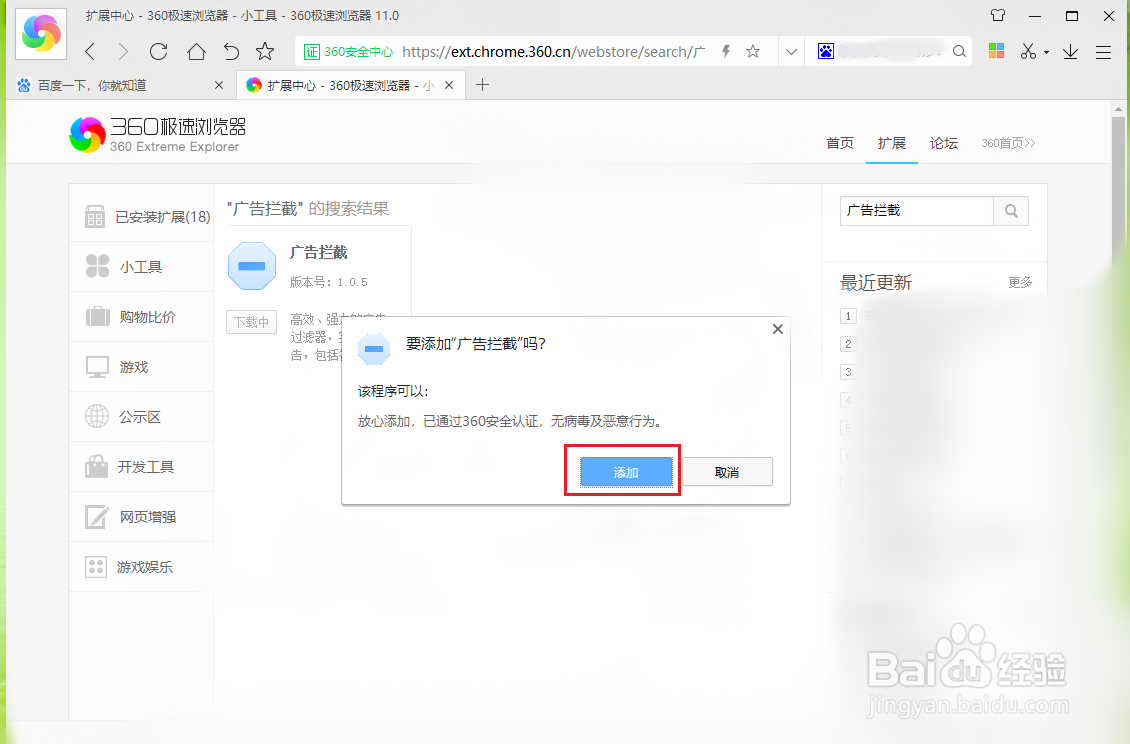
Task: Open the 论坛 navigation item
Action: pyautogui.click(x=943, y=143)
